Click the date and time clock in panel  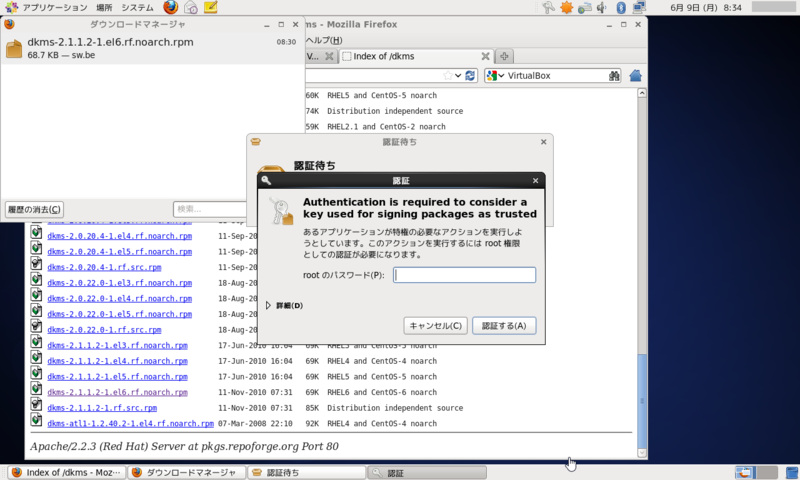706,8
